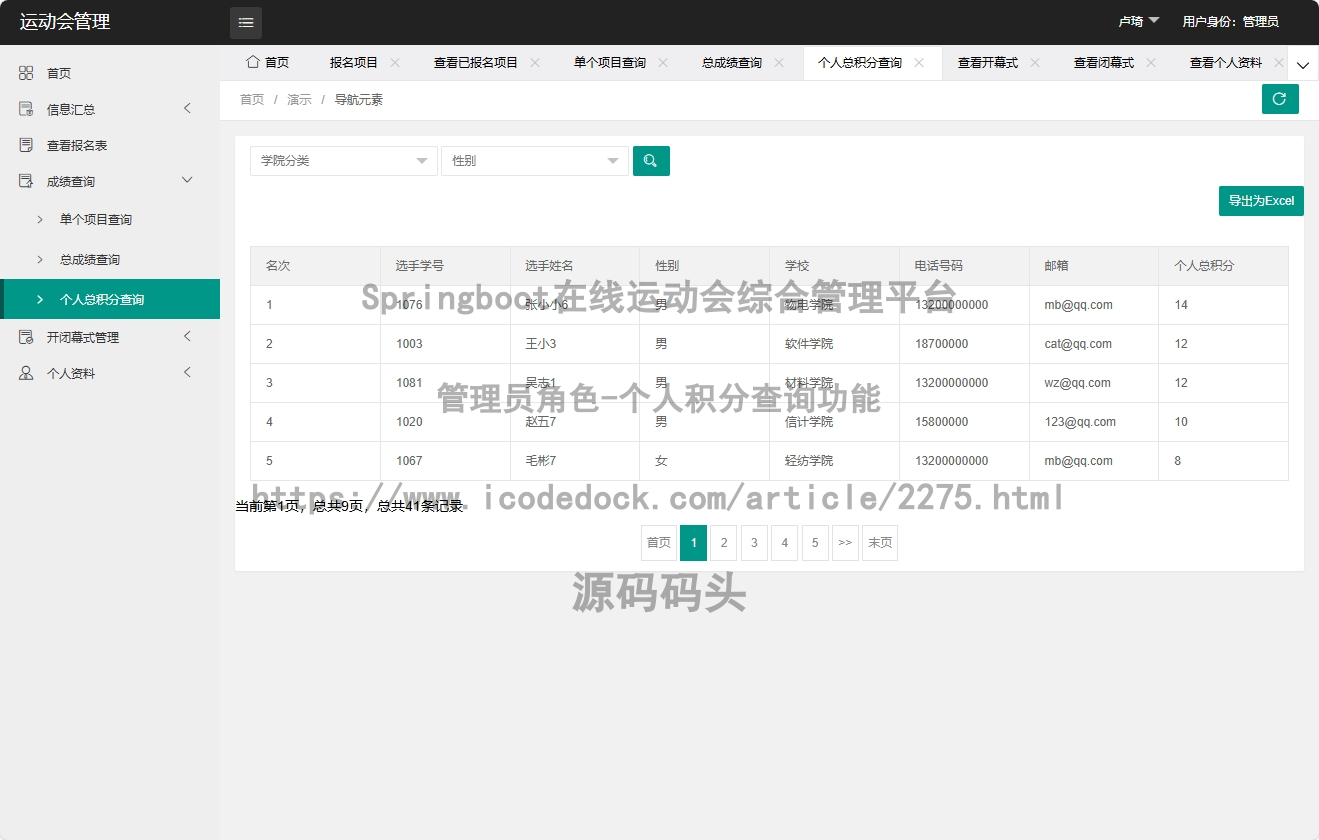Switch to the 查看已报名项目 tab
The image size is (1319, 840).
tap(476, 62)
